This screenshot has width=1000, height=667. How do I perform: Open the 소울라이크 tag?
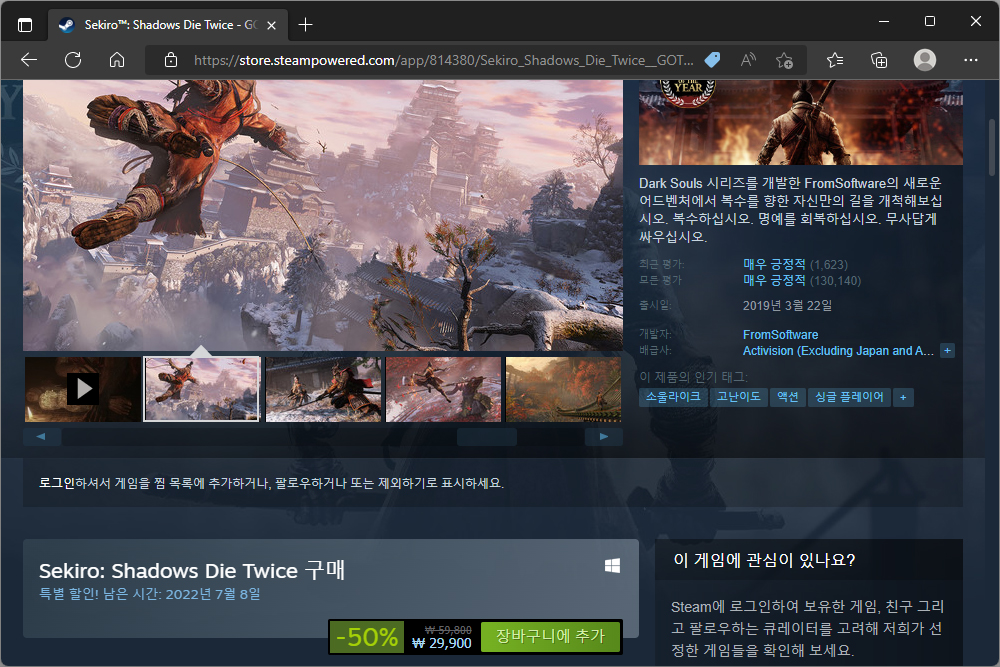[x=673, y=397]
